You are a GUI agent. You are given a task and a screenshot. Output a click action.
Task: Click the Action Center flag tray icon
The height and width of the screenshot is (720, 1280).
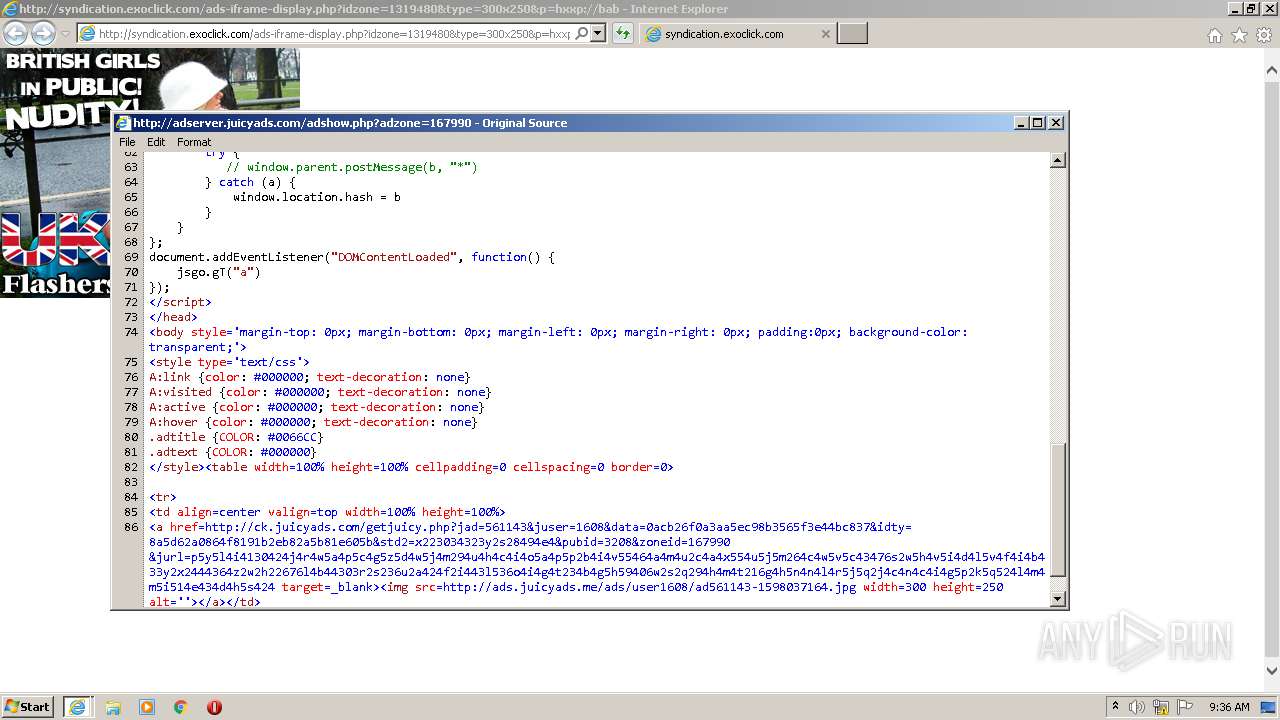click(x=1185, y=707)
